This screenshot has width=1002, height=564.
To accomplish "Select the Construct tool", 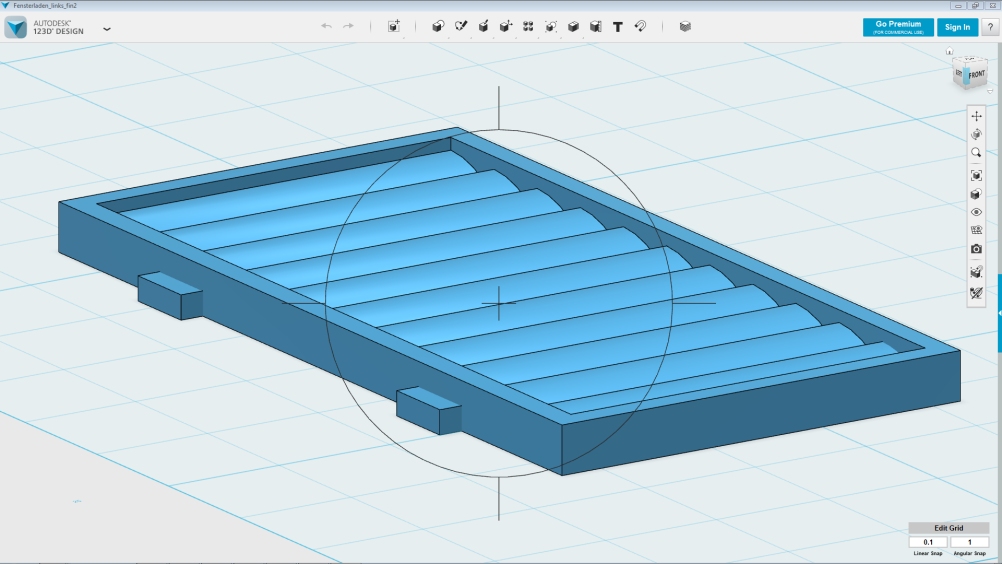I will 483,27.
